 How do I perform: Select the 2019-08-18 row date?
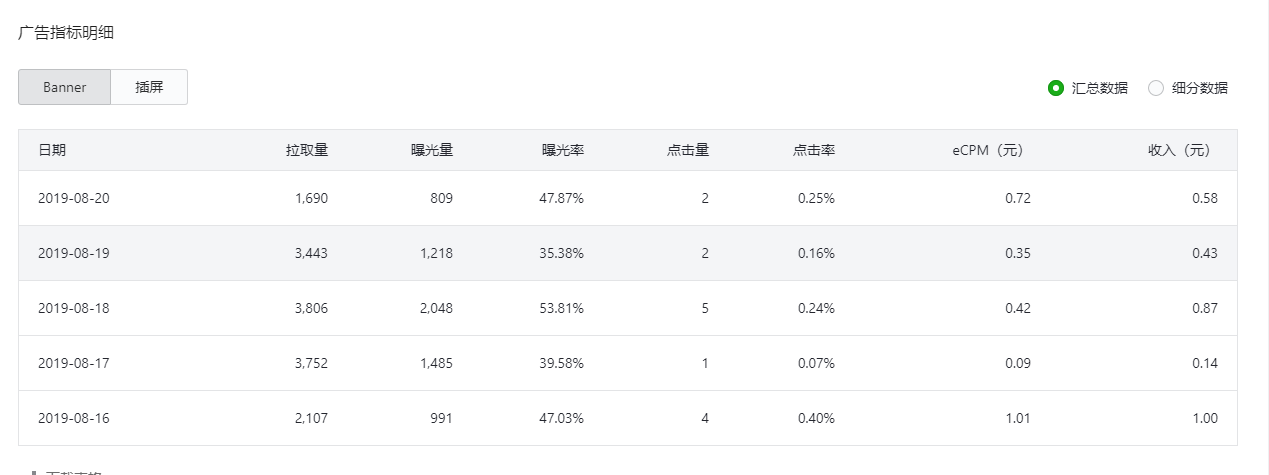click(x=73, y=308)
